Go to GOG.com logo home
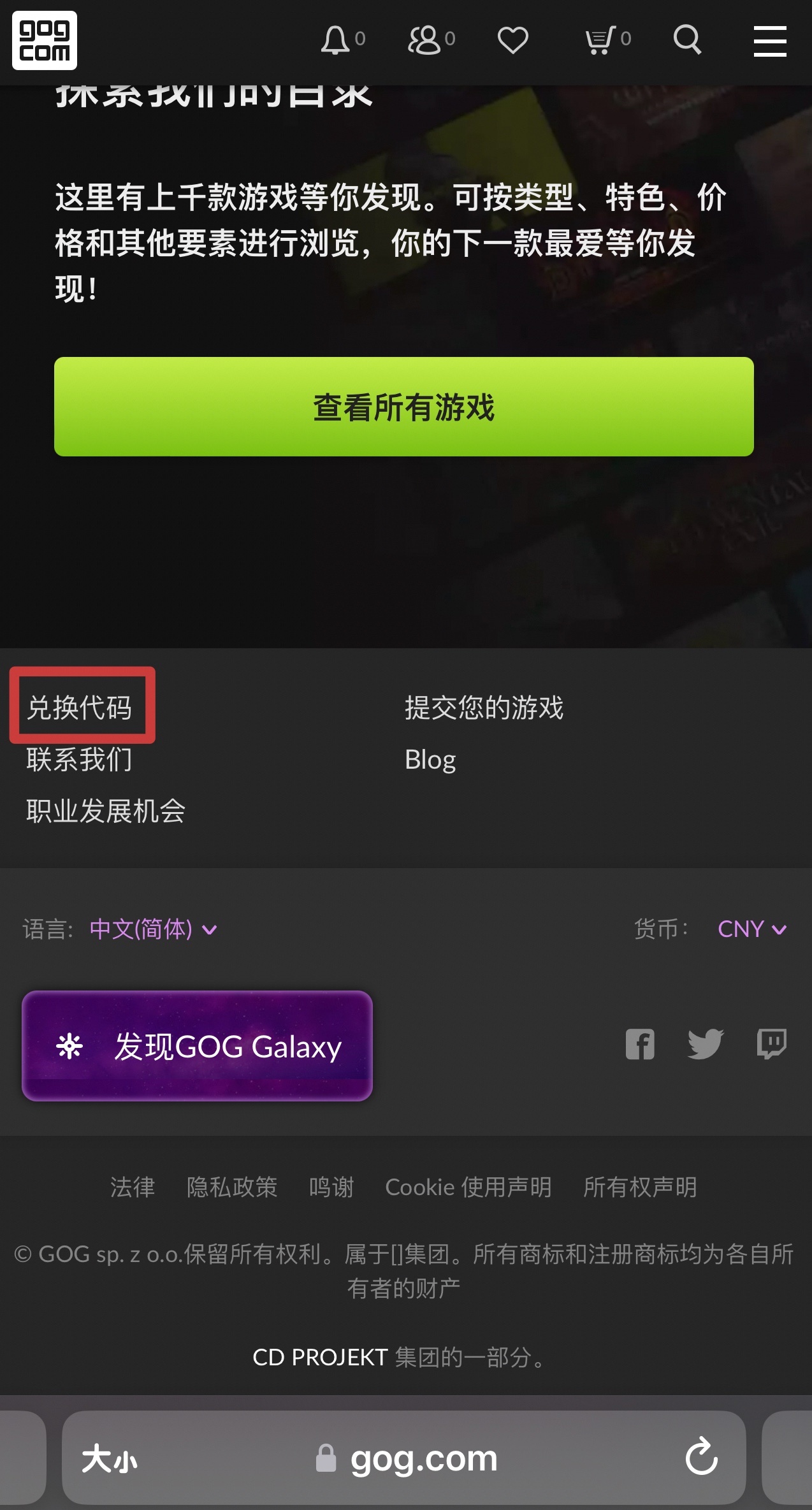Screen dimensions: 812x1510 [x=45, y=40]
